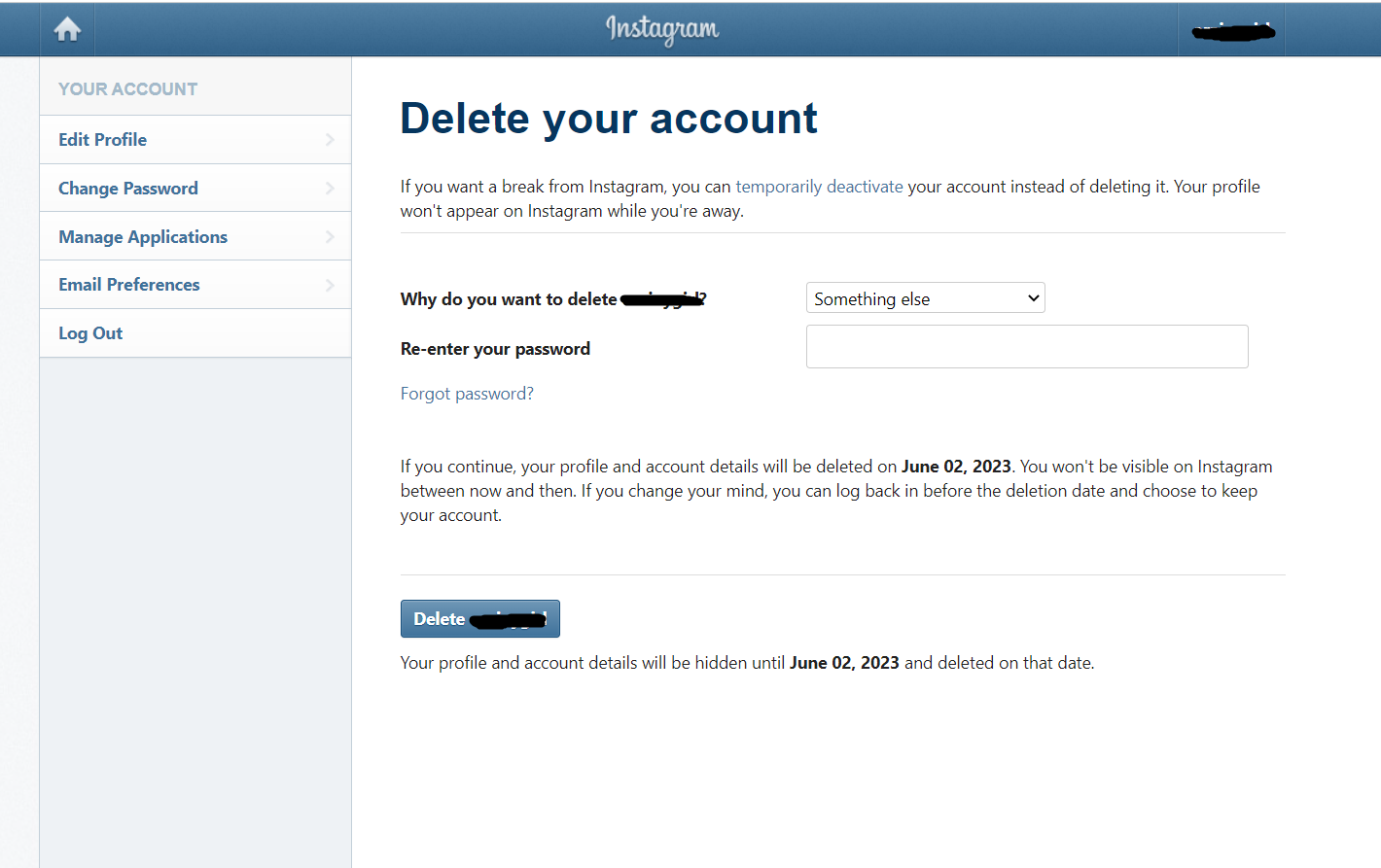This screenshot has width=1381, height=868.
Task: Click the Instagram logo
Action: click(x=662, y=29)
